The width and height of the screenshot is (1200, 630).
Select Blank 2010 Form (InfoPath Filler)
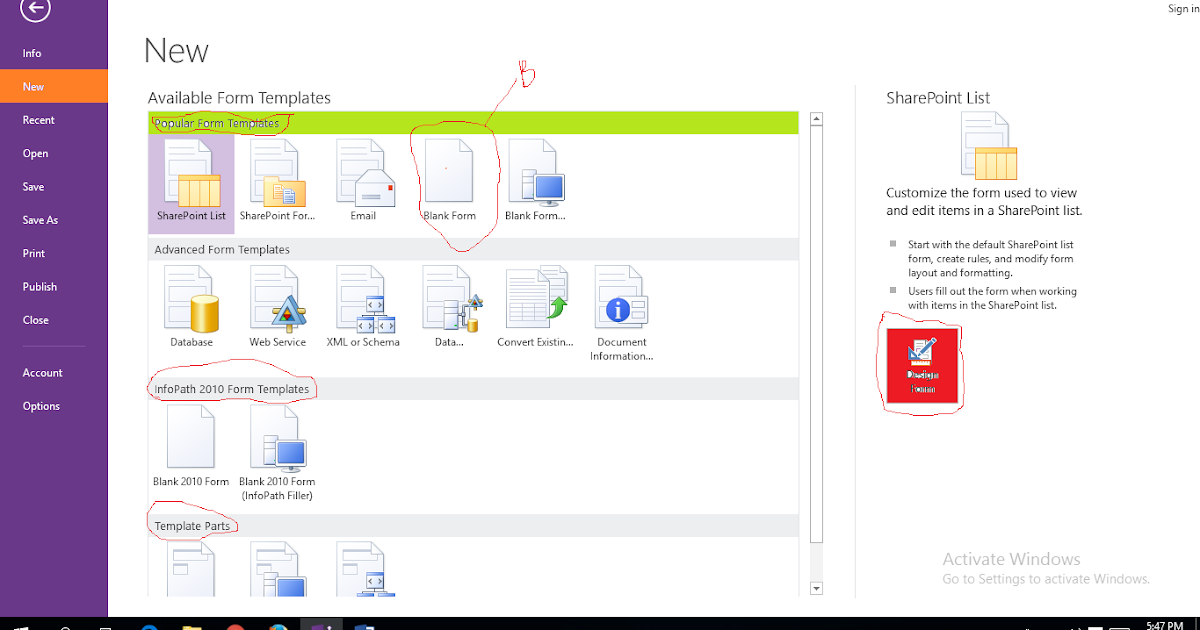pyautogui.click(x=278, y=440)
